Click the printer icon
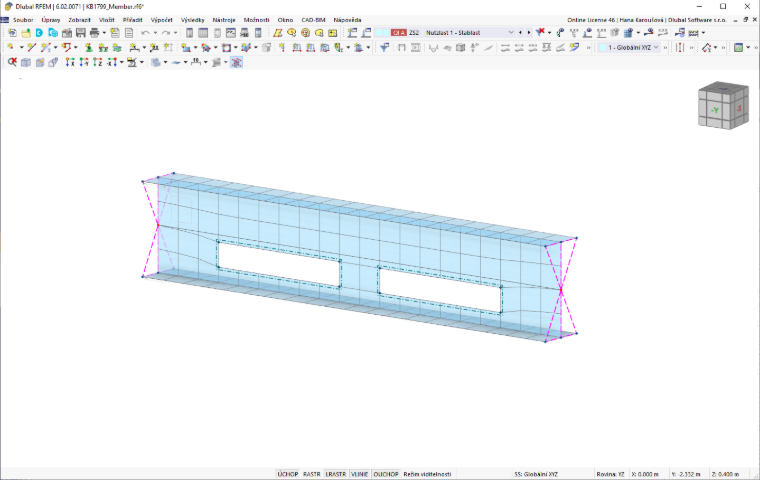This screenshot has width=760, height=480. pyautogui.click(x=94, y=32)
